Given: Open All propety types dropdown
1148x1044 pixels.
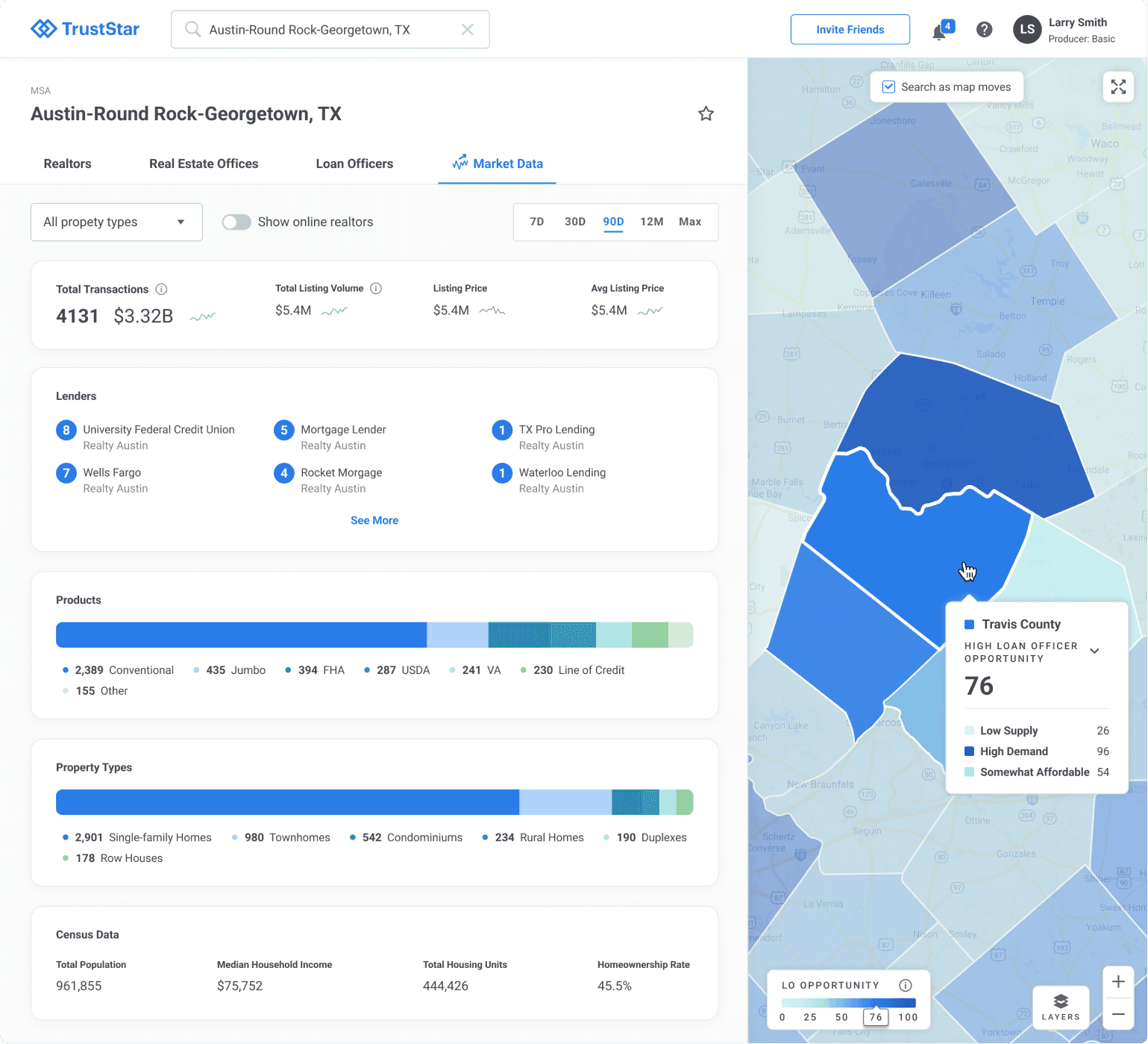Looking at the screenshot, I should point(116,222).
